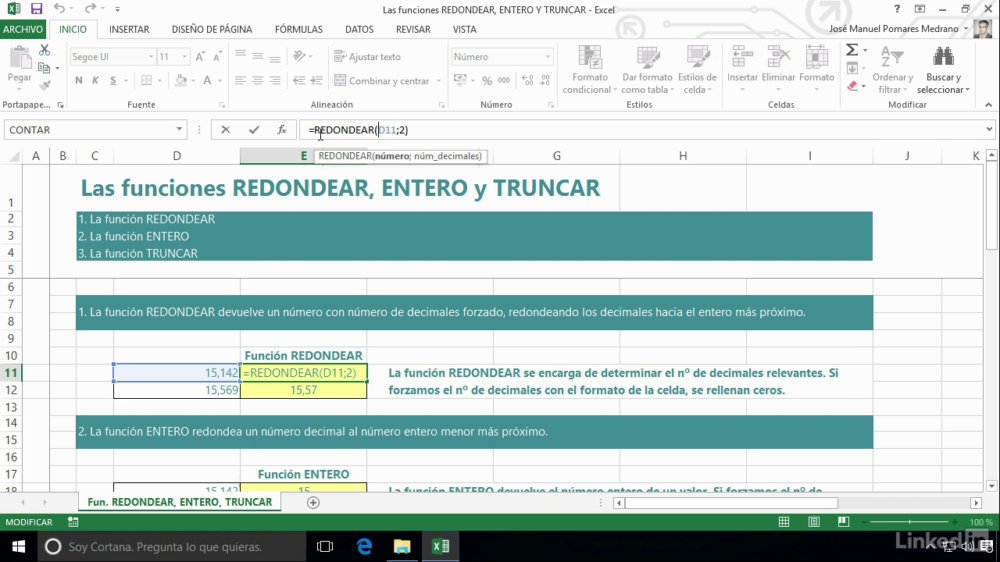The image size is (1000, 562).
Task: Open the Segoe UI font dropdown
Action: coord(151,57)
